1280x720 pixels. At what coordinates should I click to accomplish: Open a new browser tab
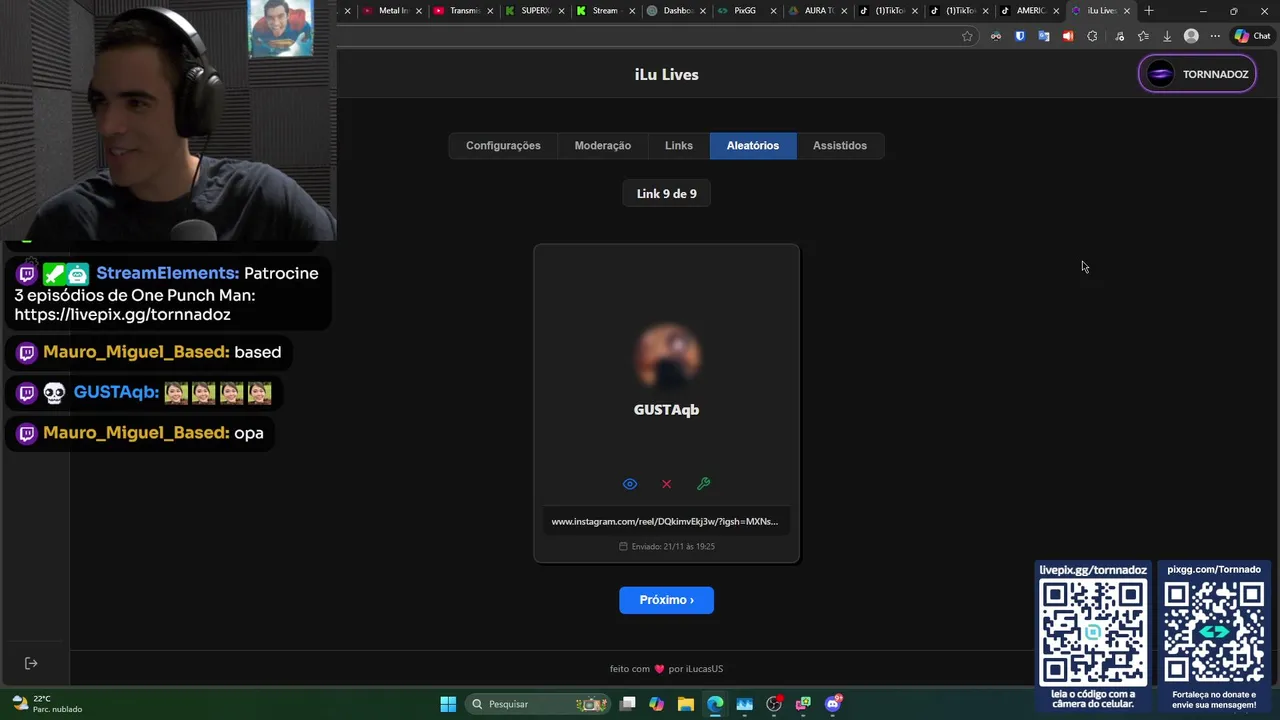click(x=1149, y=11)
